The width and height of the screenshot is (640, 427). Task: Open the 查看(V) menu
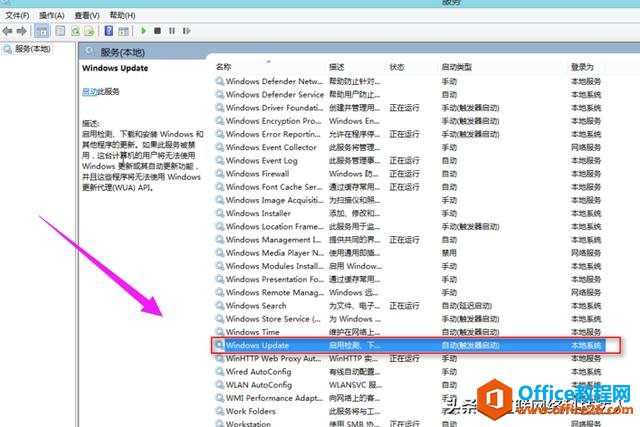[87, 16]
